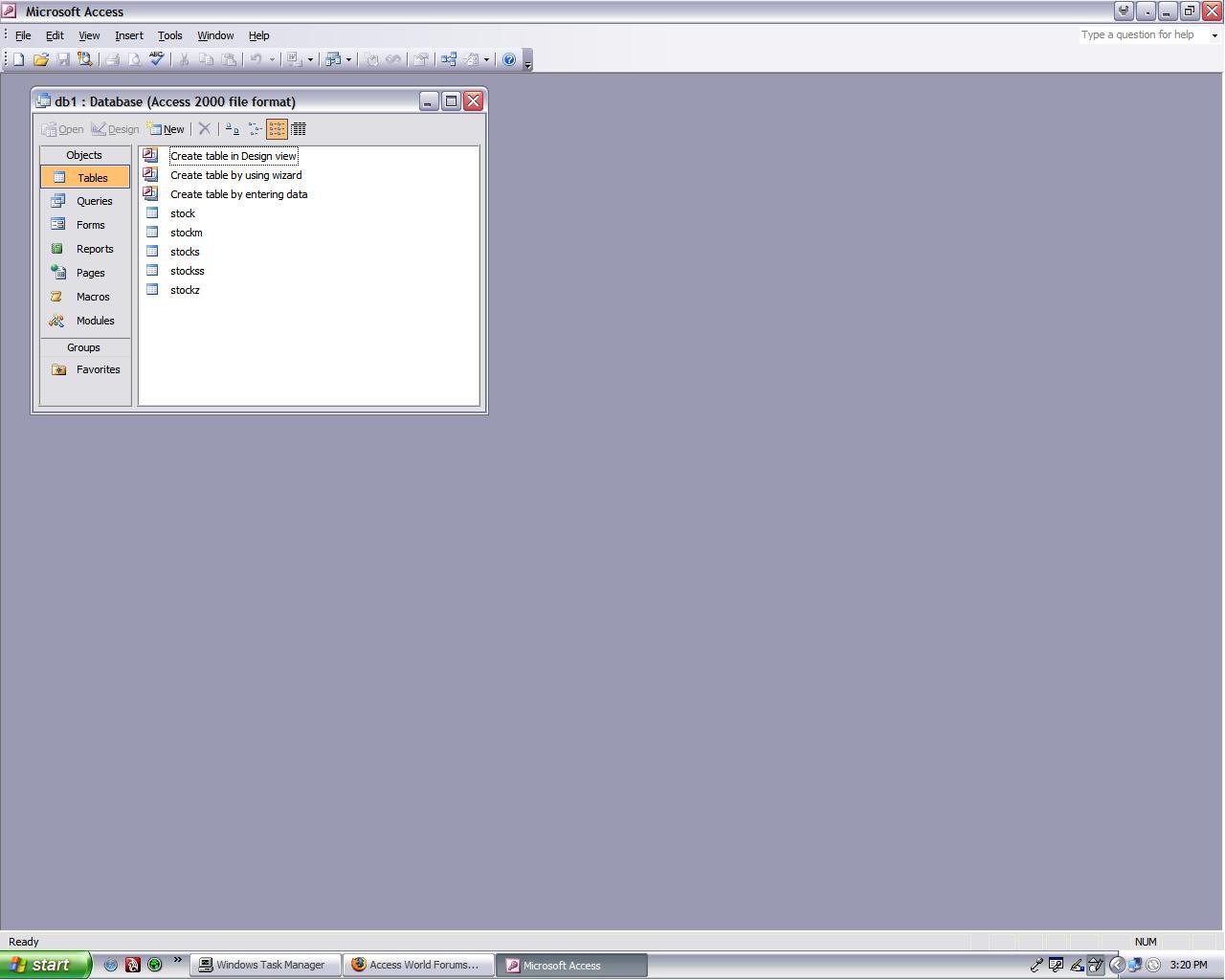Image resolution: width=1225 pixels, height=980 pixels.
Task: Switch to Large Icons view
Action: coord(233,129)
